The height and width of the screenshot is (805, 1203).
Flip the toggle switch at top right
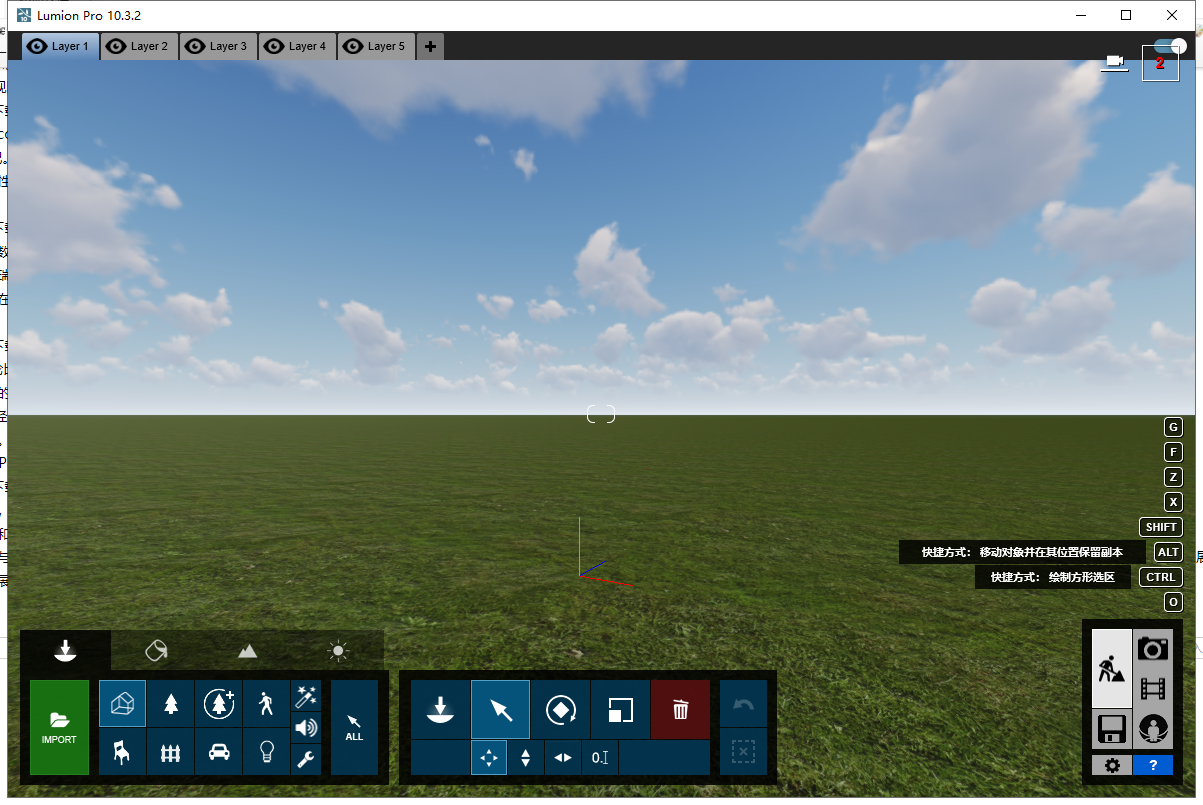[x=1168, y=46]
